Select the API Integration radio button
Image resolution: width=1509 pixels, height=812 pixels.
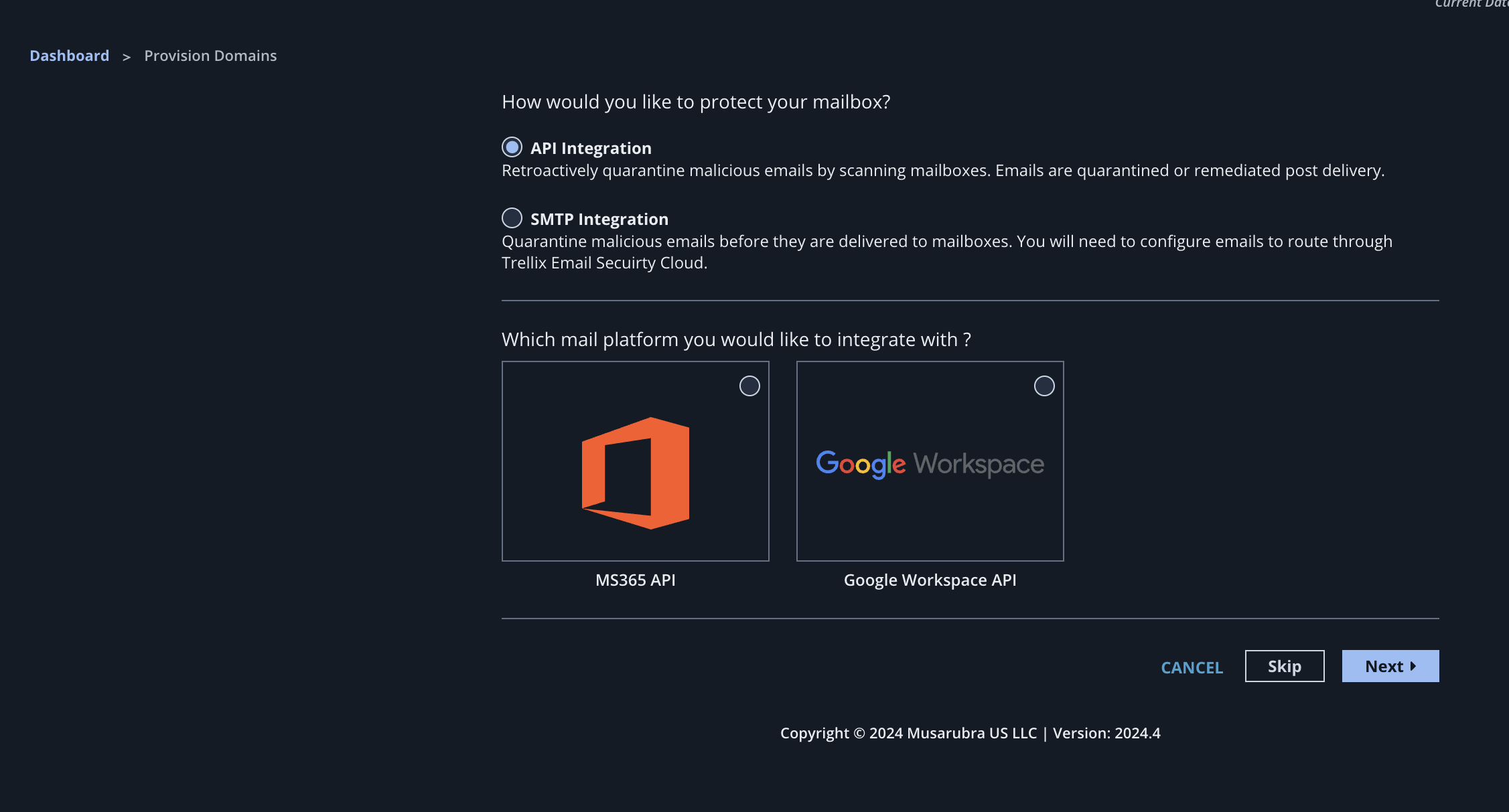(512, 147)
